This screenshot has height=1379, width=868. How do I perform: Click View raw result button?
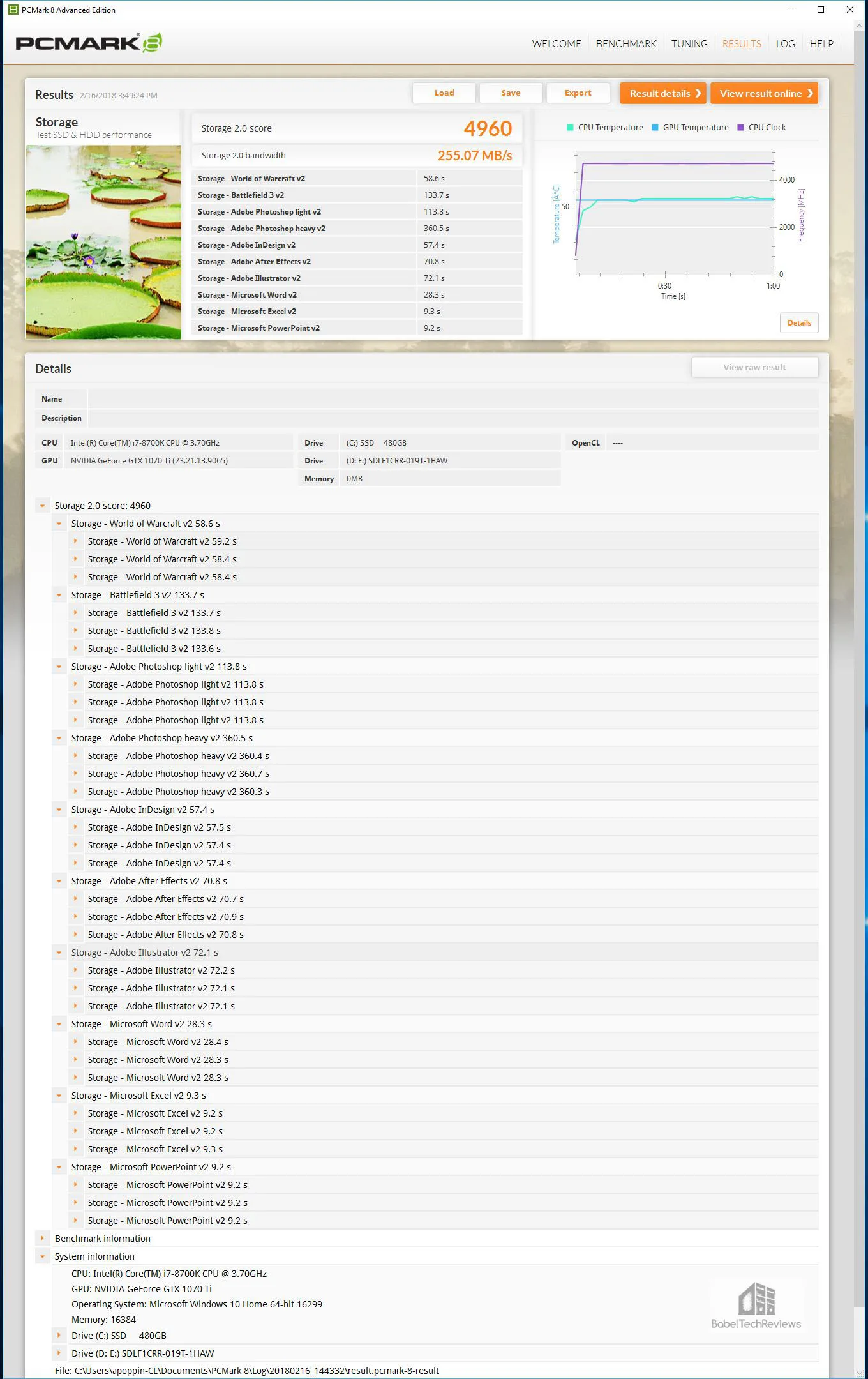(754, 367)
